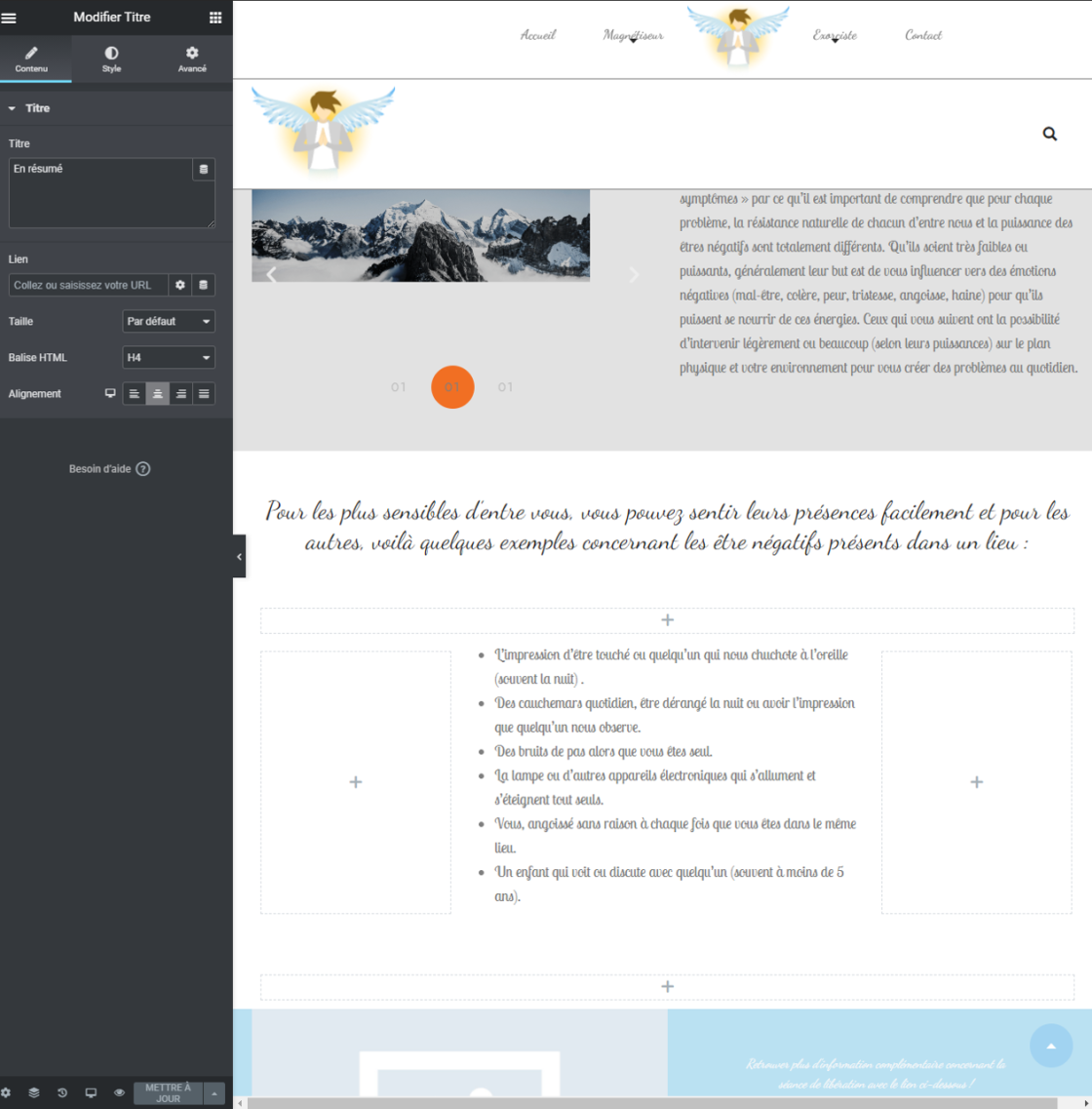The height and width of the screenshot is (1109, 1092).
Task: Open dynamic tags for Titre field
Action: (204, 169)
